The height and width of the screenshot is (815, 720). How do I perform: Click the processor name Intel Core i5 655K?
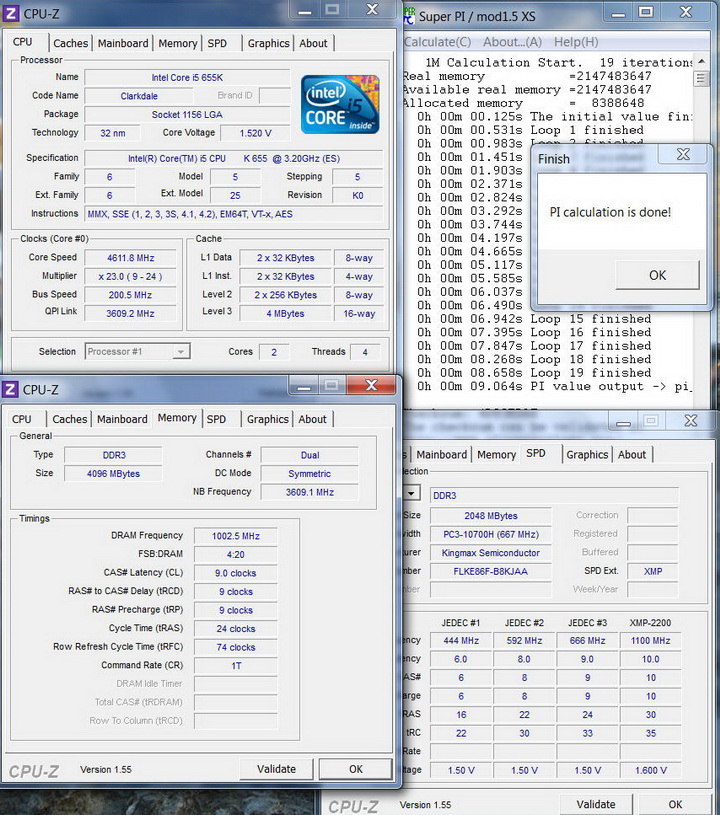point(187,77)
